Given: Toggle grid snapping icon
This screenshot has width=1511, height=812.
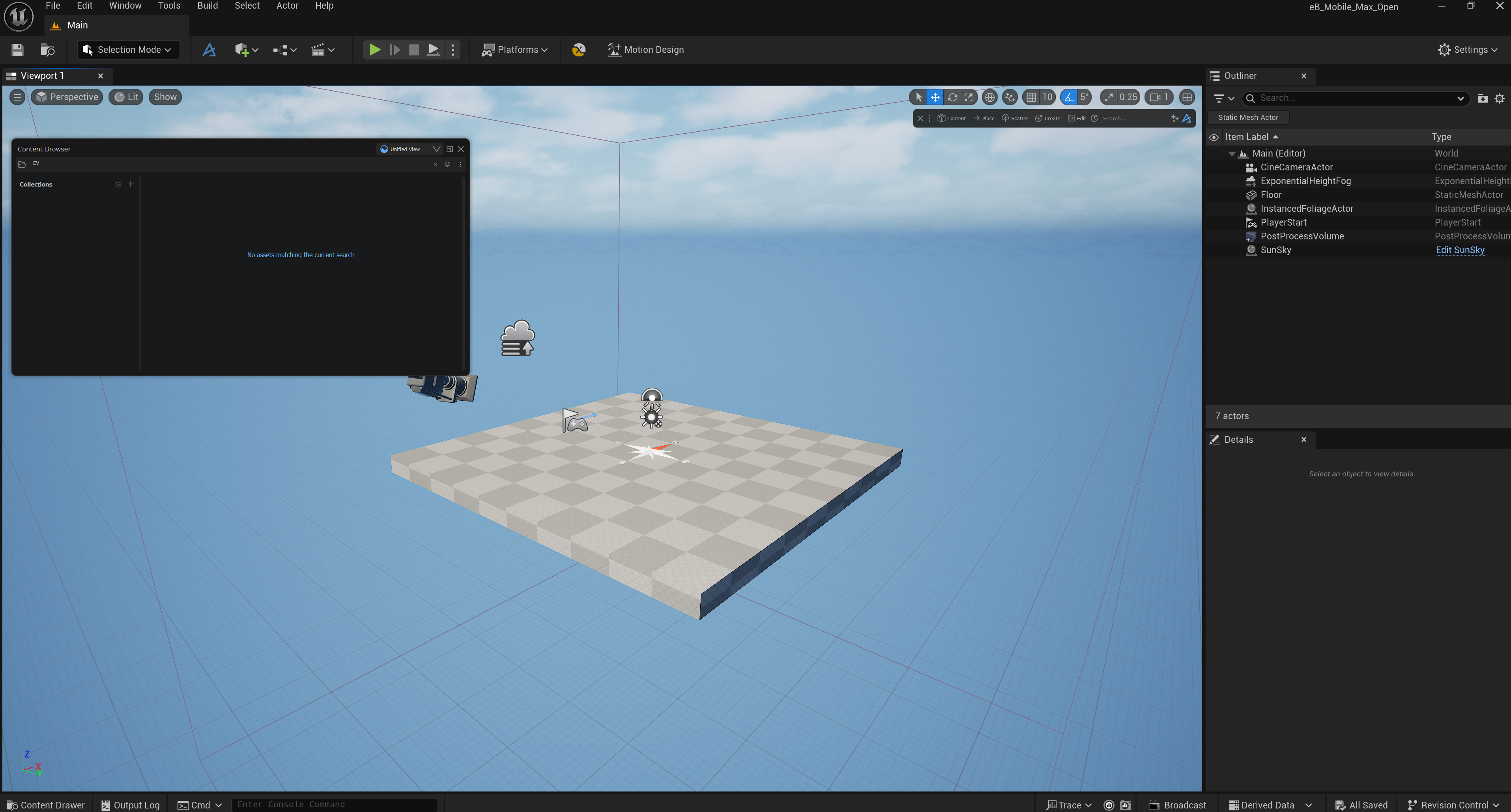Looking at the screenshot, I should 1031,97.
